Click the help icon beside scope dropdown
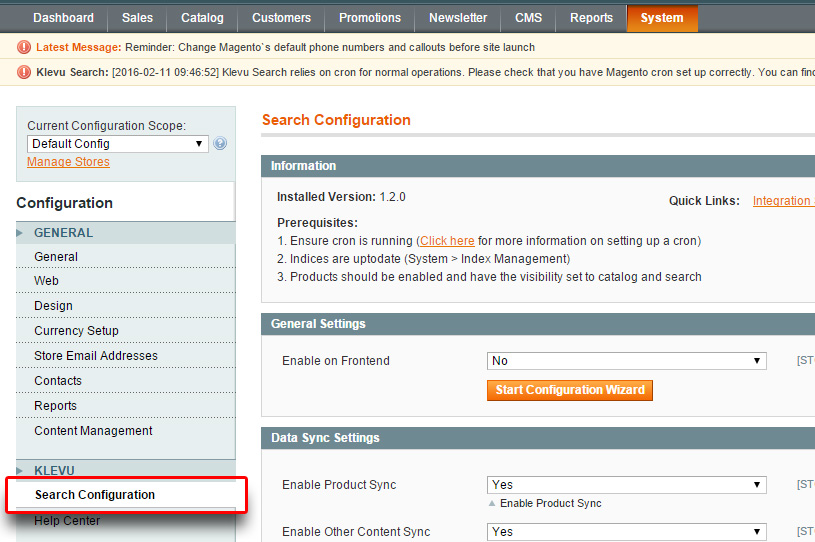Screen dimensions: 815x542 click(220, 144)
